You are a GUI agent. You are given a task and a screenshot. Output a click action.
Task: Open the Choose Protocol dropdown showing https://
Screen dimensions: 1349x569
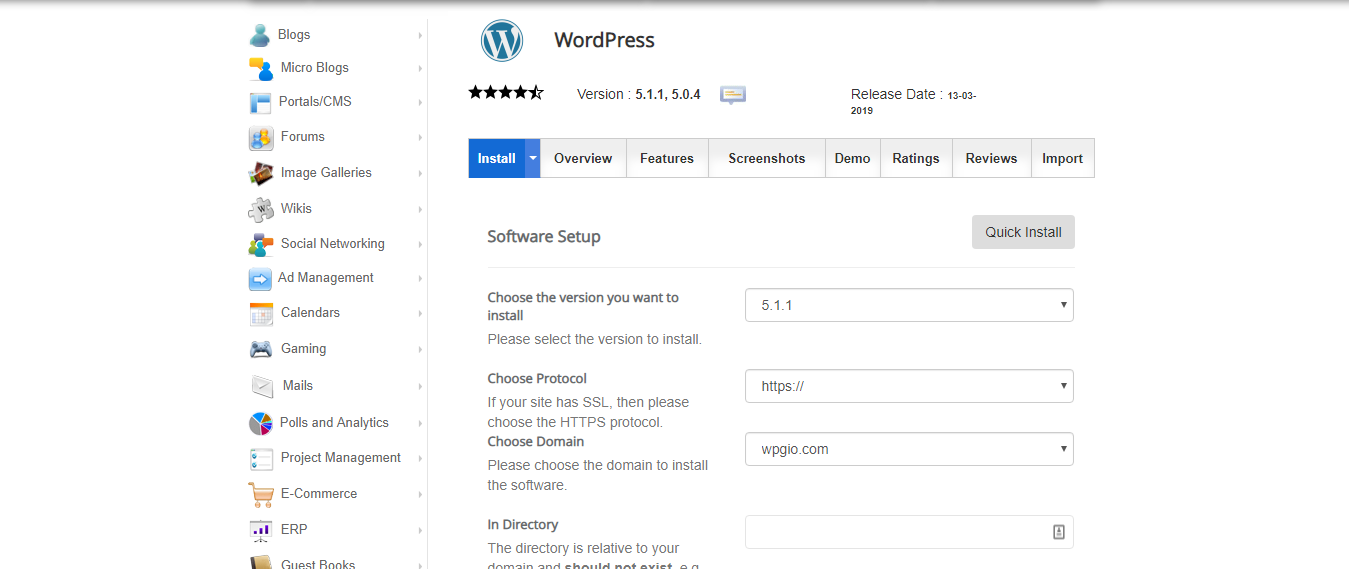pyautogui.click(x=909, y=386)
